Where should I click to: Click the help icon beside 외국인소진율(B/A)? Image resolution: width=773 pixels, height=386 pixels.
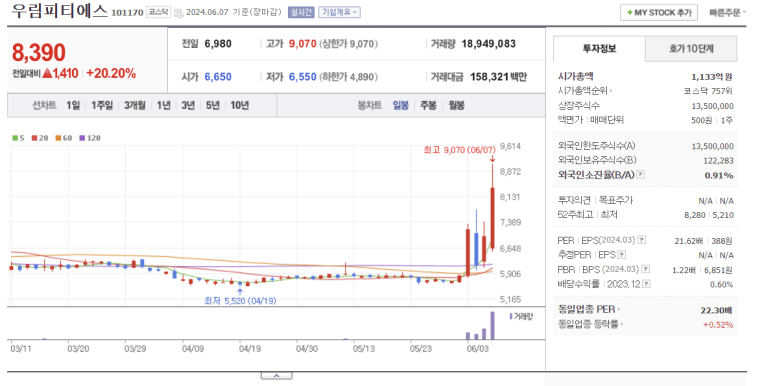click(640, 175)
